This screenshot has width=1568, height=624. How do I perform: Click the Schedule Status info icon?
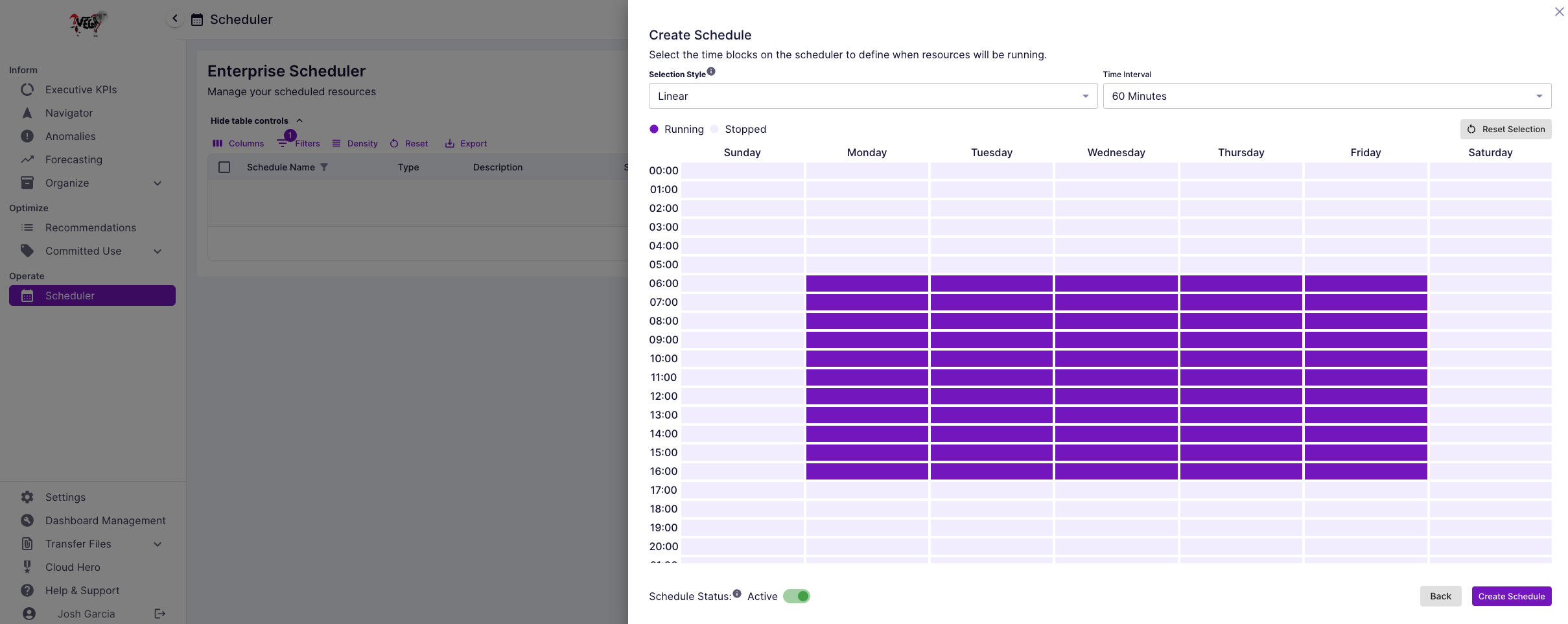click(737, 594)
